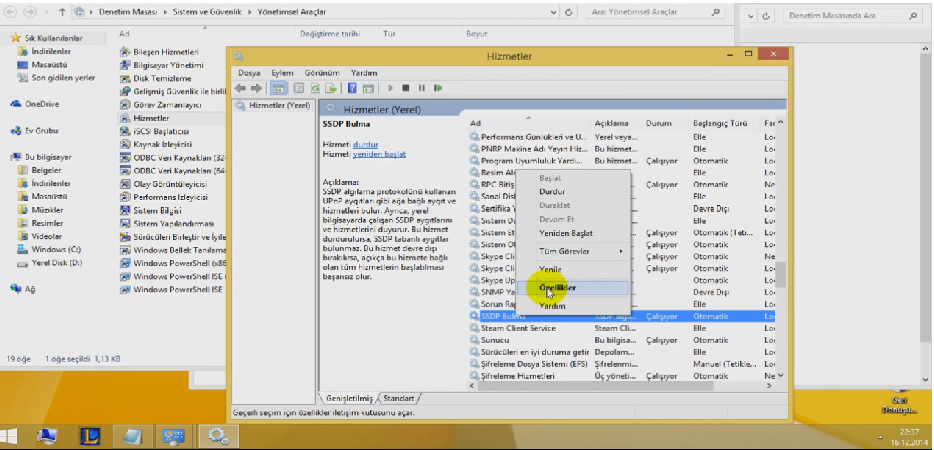
Task: Open Disk Temizleme shortcut
Action: click(x=161, y=78)
